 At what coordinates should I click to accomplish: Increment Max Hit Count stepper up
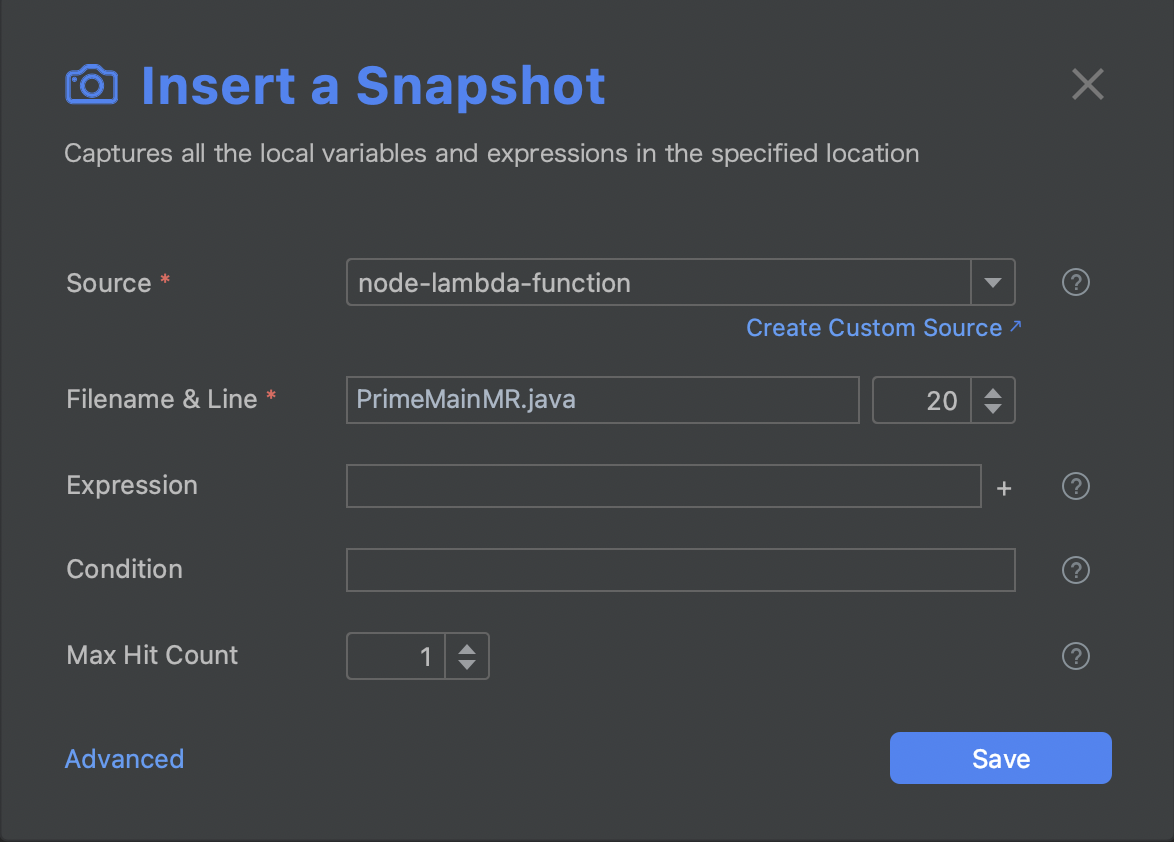click(466, 648)
